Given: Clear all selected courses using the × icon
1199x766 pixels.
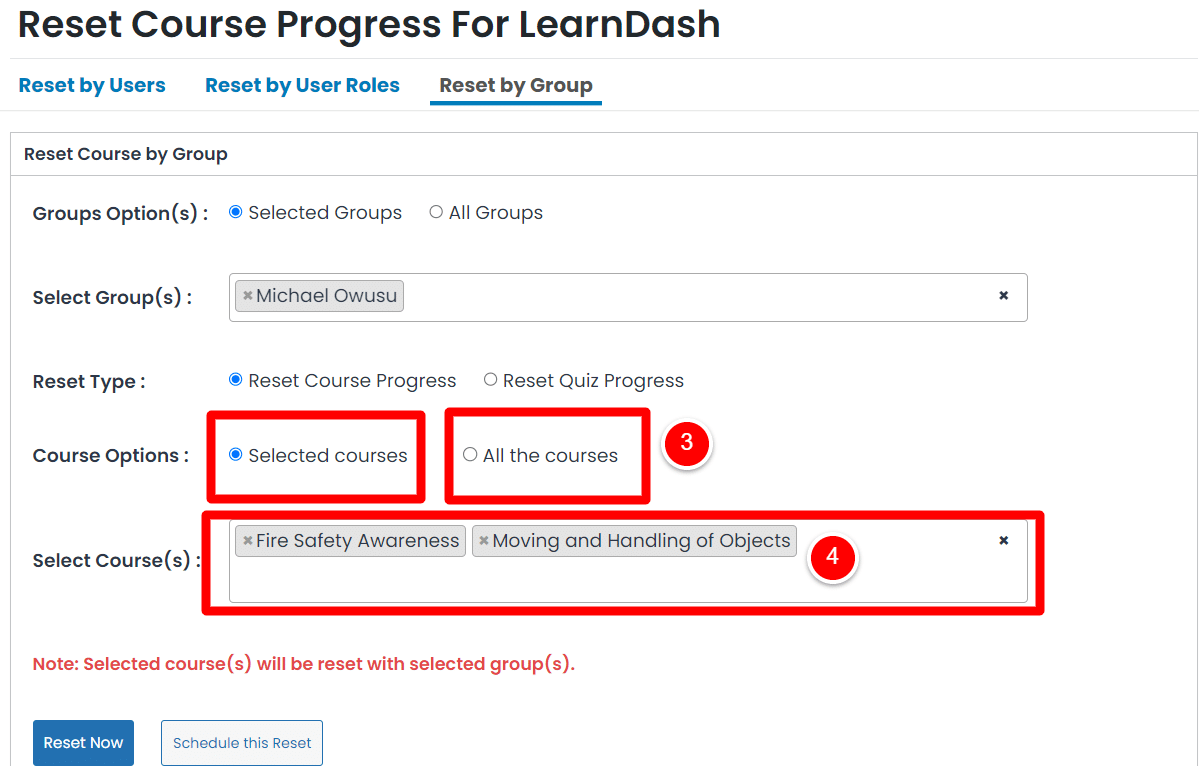Looking at the screenshot, I should click(x=1003, y=540).
